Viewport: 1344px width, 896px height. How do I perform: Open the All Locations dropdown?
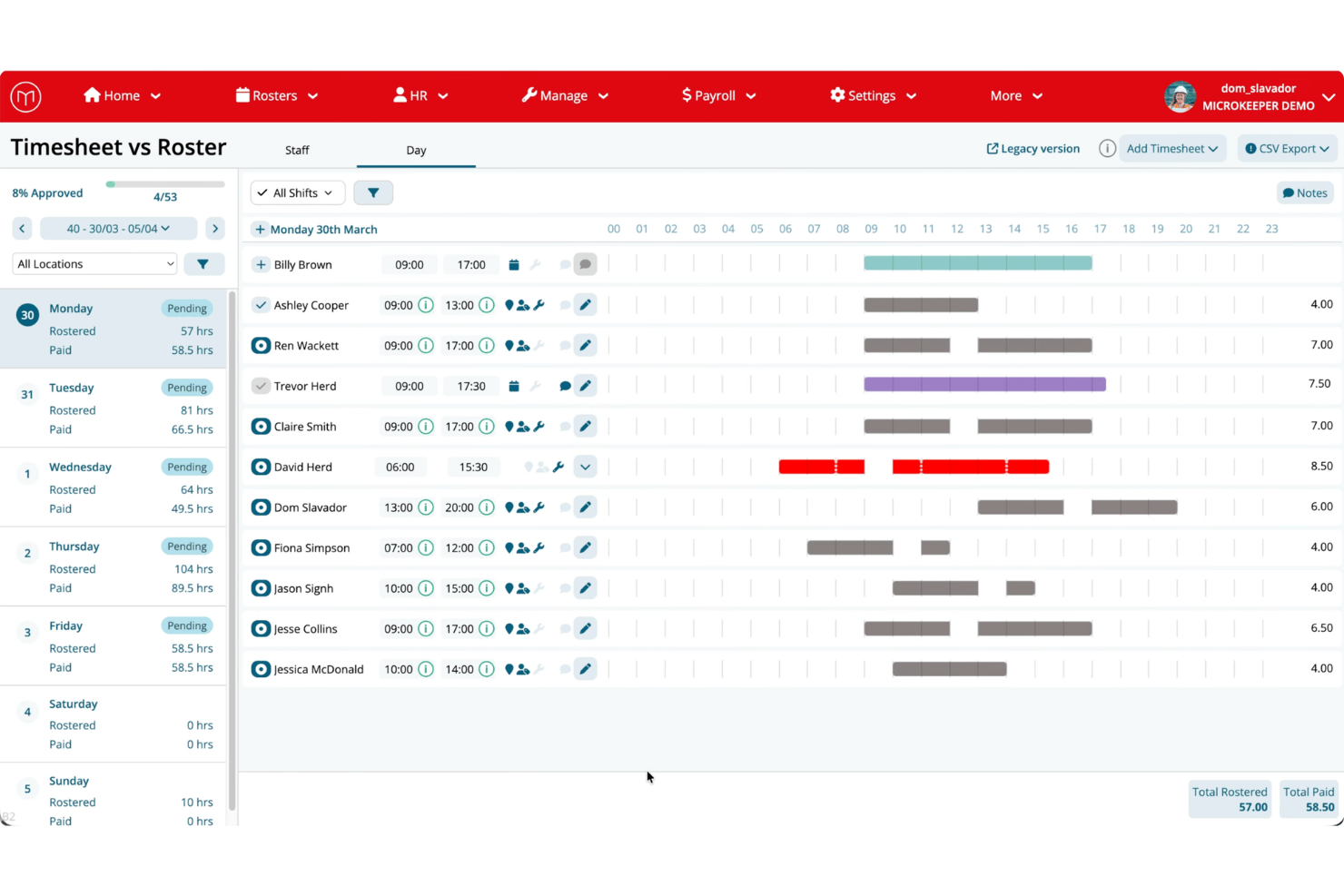(94, 264)
